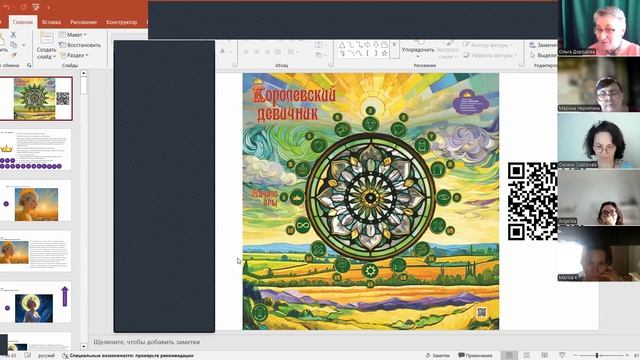The image size is (640, 360).
Task: Open the Главная ribbon tab
Action: [x=22, y=22]
